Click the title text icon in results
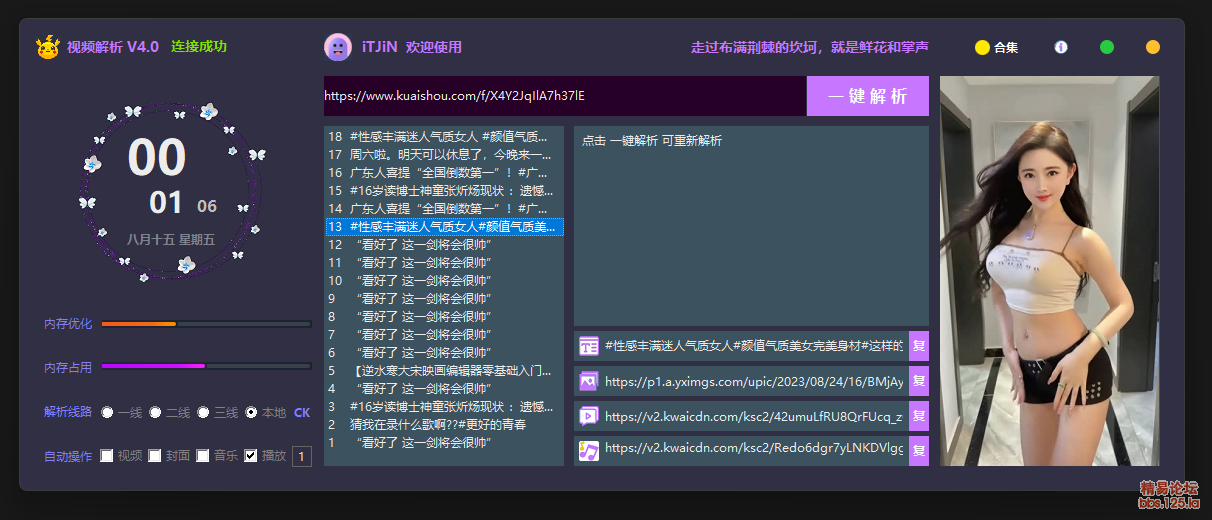The width and height of the screenshot is (1212, 520). (589, 346)
